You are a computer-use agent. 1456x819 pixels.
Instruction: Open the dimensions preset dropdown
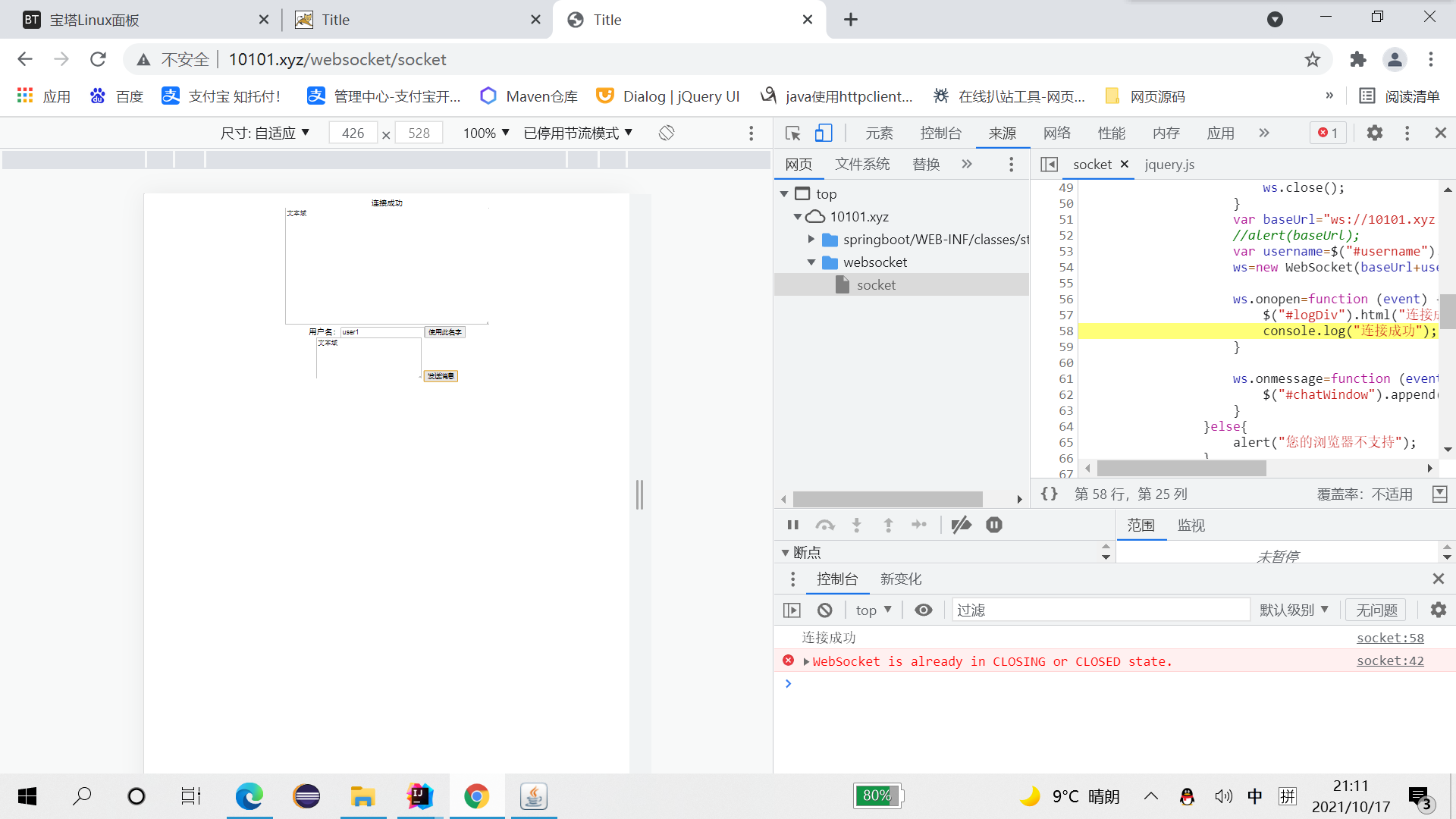tap(265, 133)
